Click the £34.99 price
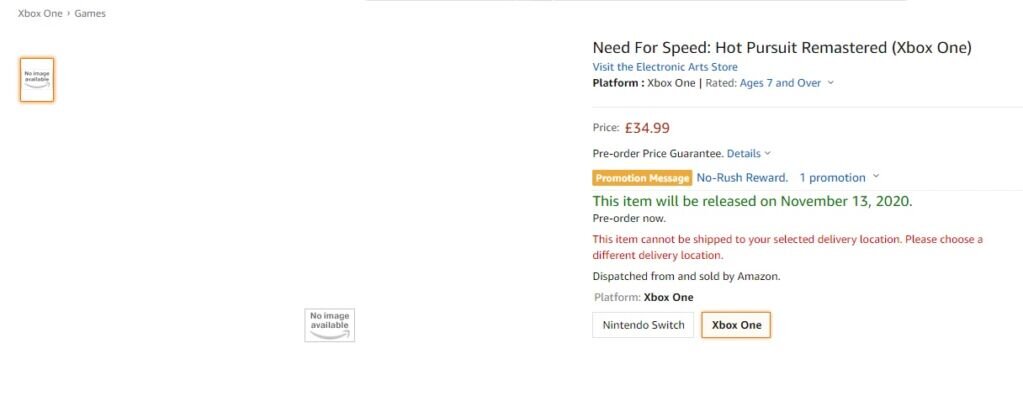The width and height of the screenshot is (1023, 417). (x=647, y=128)
